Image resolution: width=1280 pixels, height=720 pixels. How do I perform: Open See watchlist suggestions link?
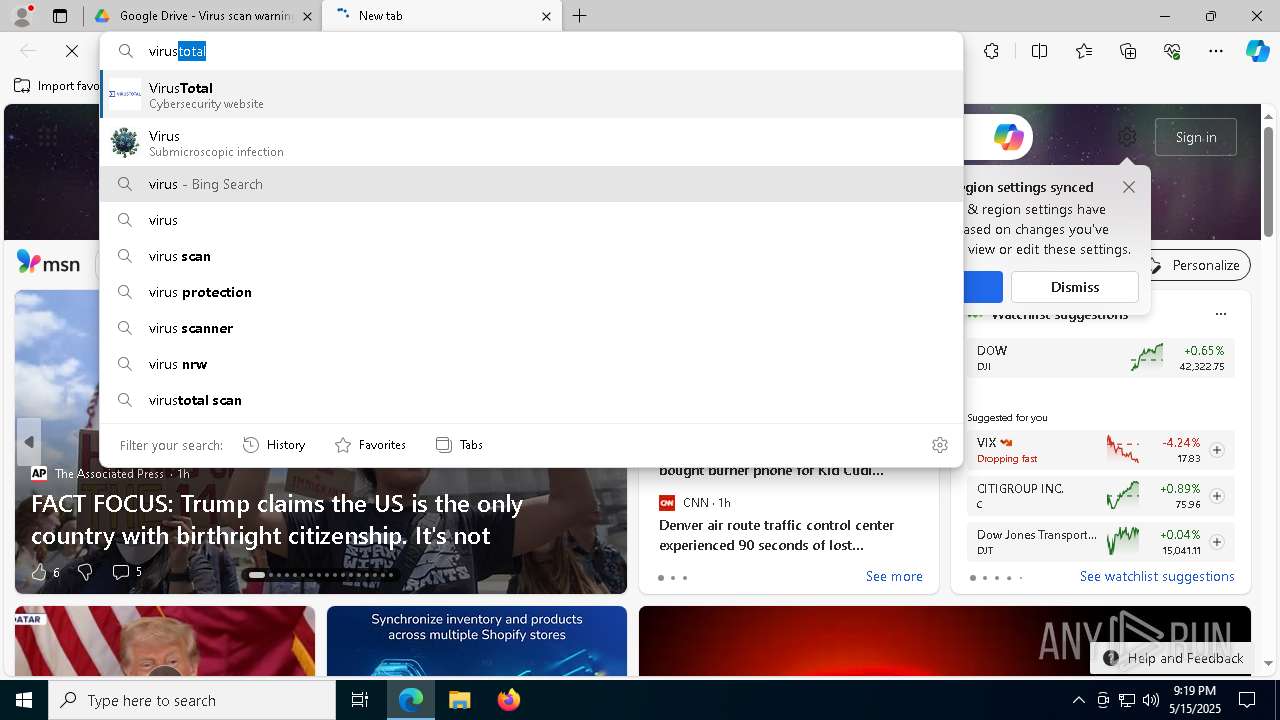[x=1157, y=577]
